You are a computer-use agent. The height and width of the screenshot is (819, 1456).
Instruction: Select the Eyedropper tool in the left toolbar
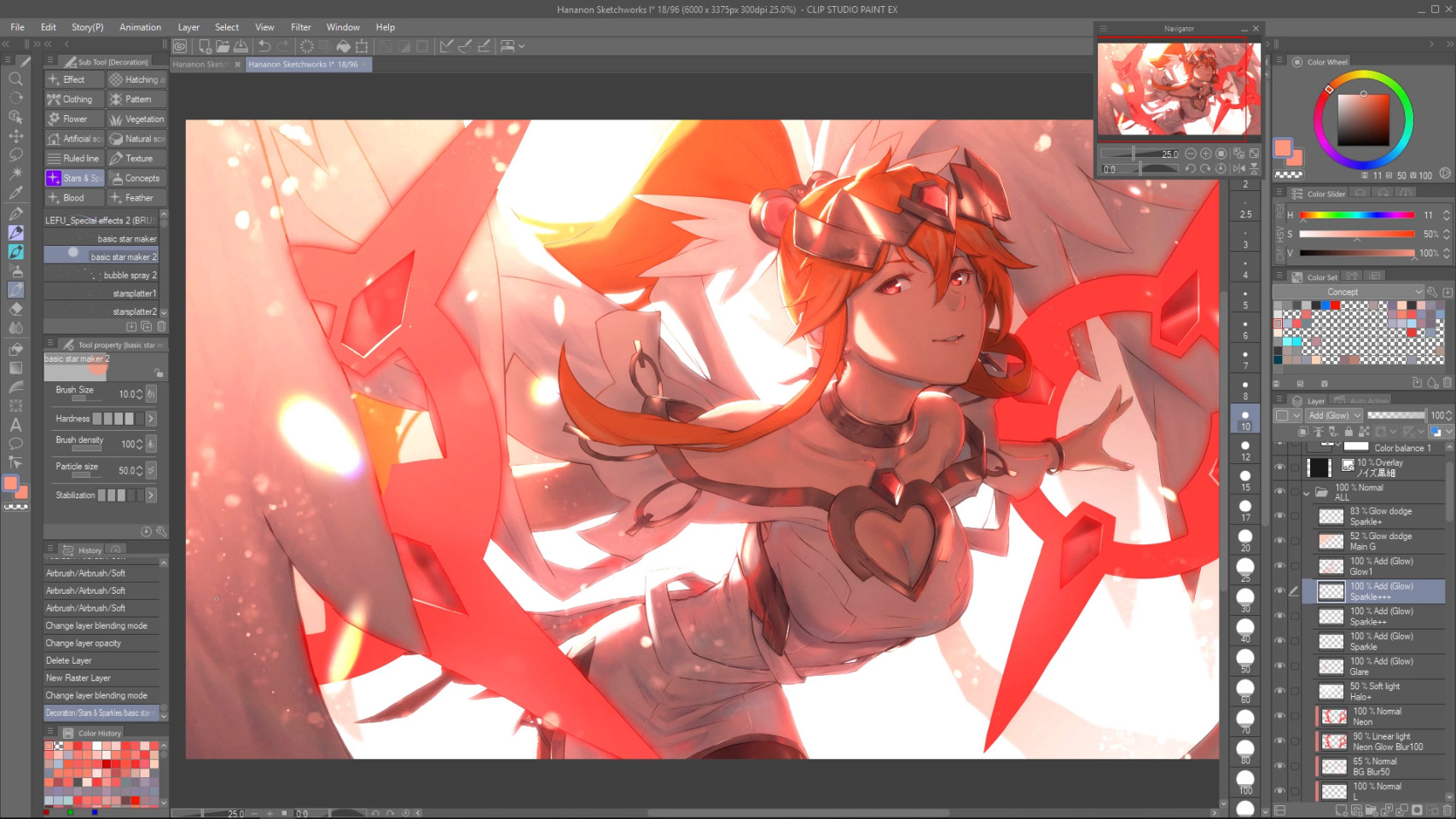15,193
